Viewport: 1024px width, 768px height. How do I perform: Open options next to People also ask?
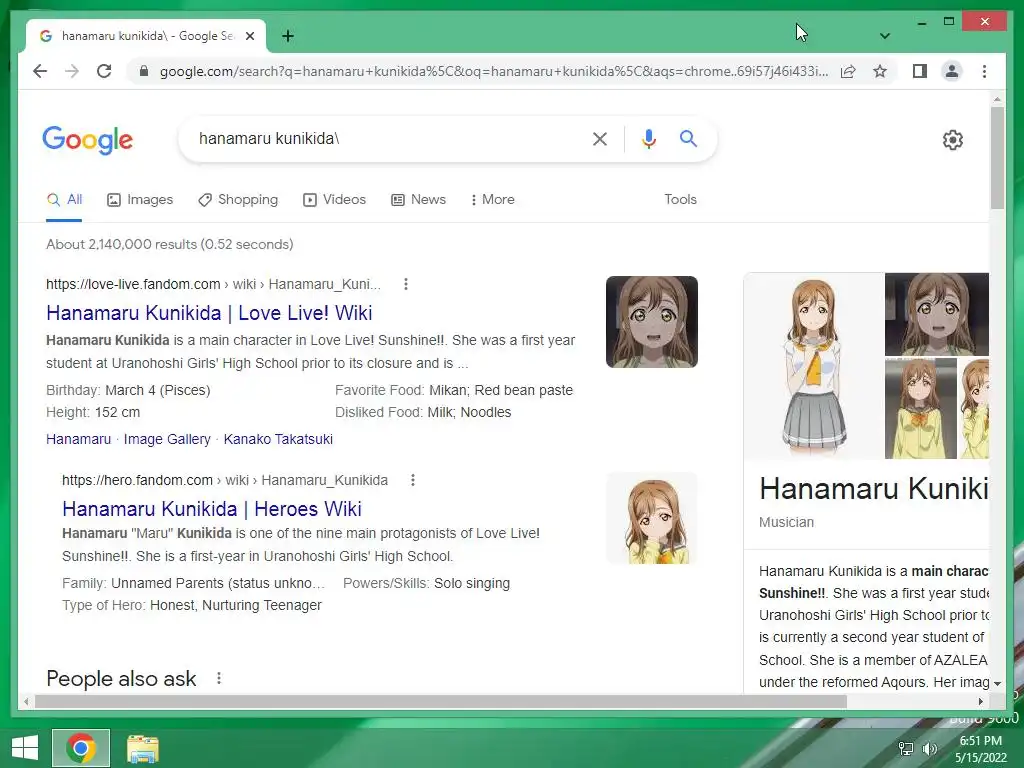219,679
